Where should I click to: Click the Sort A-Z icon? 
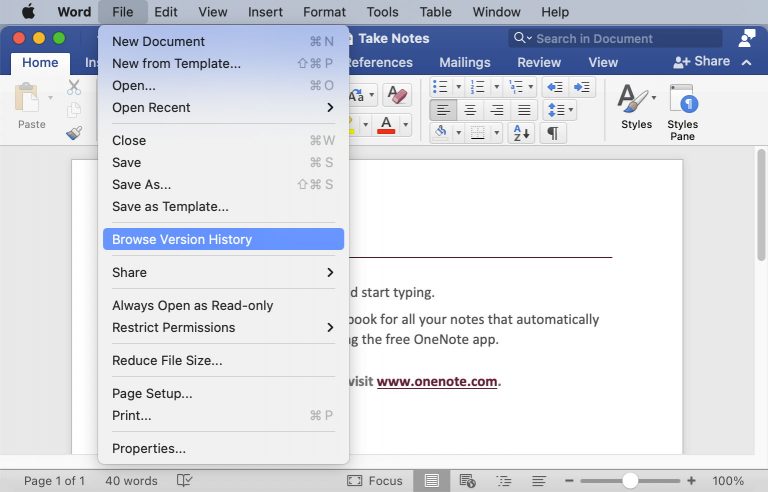coord(521,133)
